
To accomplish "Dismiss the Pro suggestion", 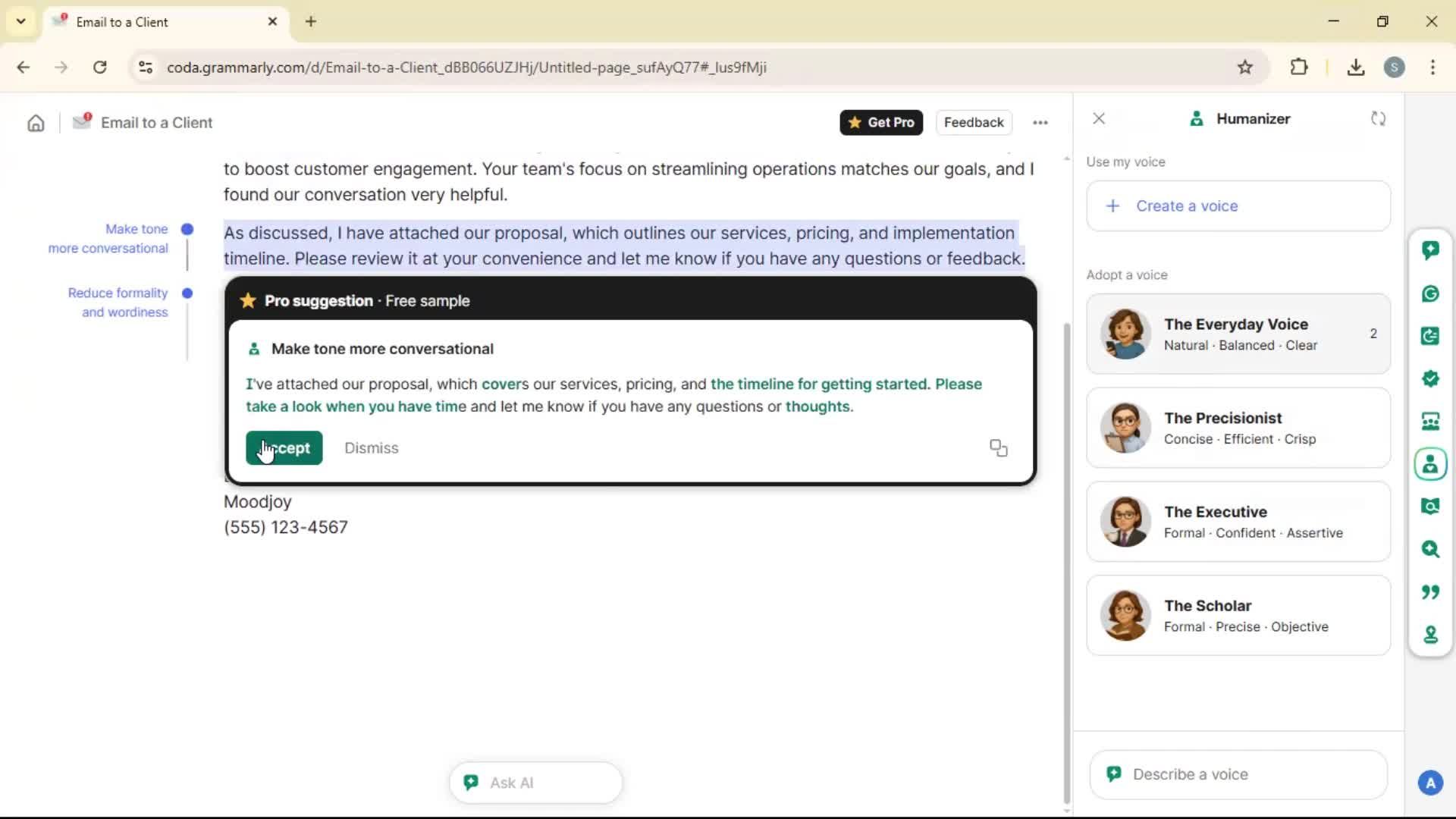I will tap(371, 448).
